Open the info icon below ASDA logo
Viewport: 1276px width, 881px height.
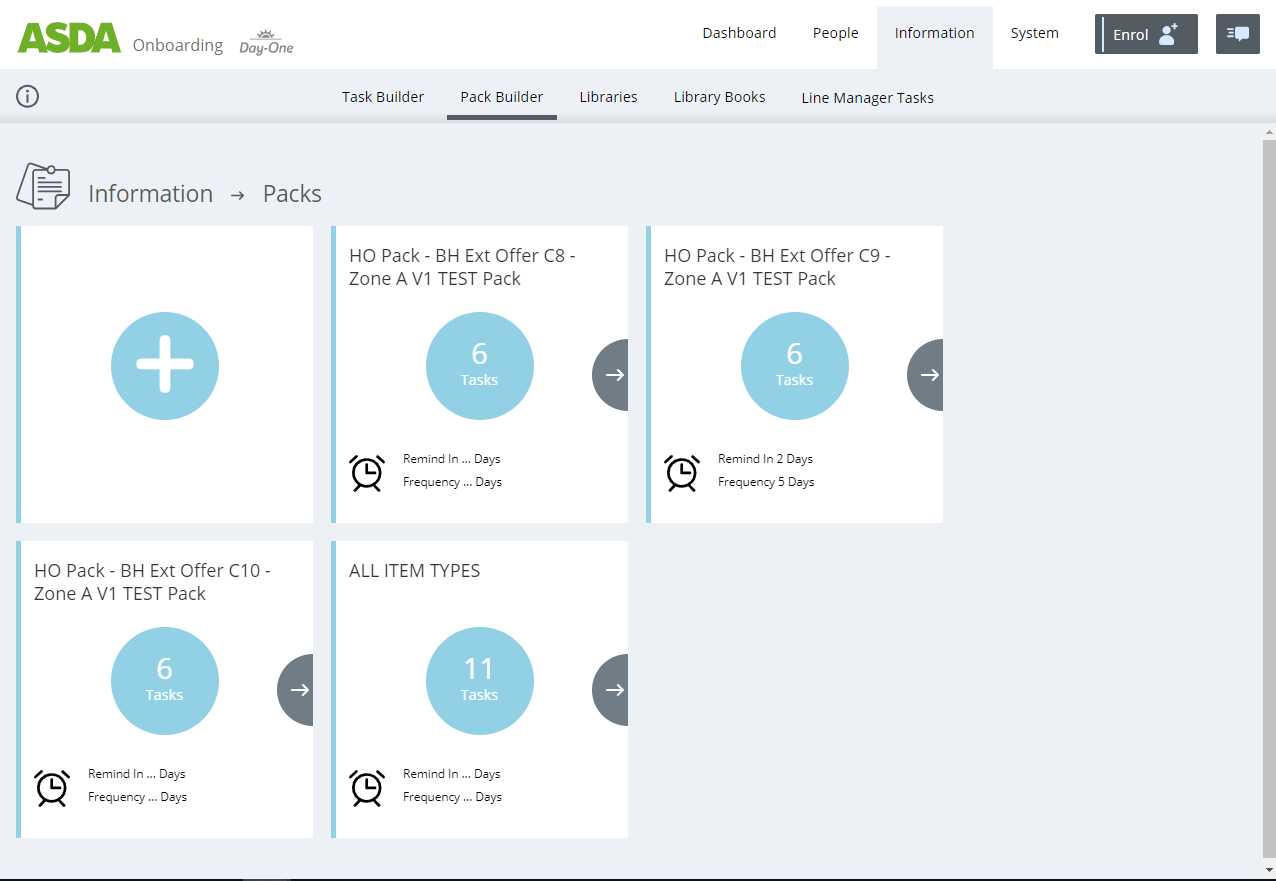click(28, 96)
